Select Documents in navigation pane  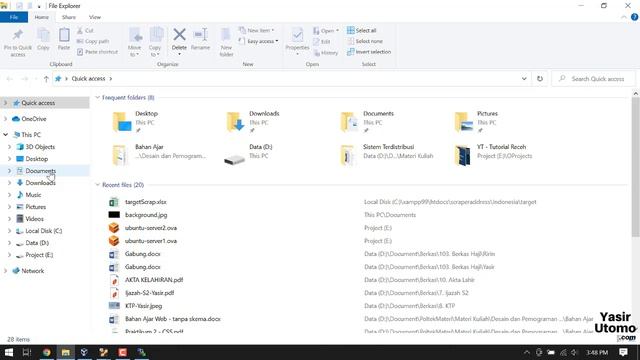click(40, 171)
